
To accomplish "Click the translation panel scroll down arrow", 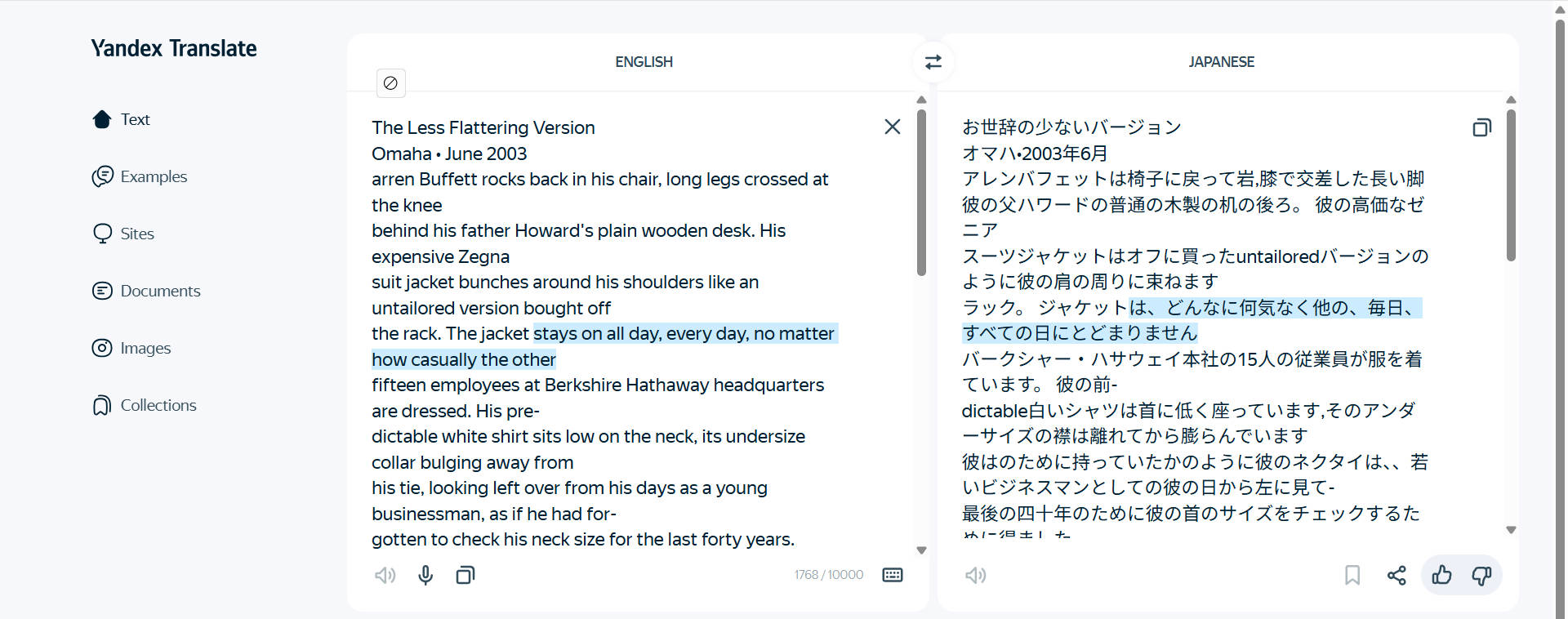I will click(x=1511, y=530).
